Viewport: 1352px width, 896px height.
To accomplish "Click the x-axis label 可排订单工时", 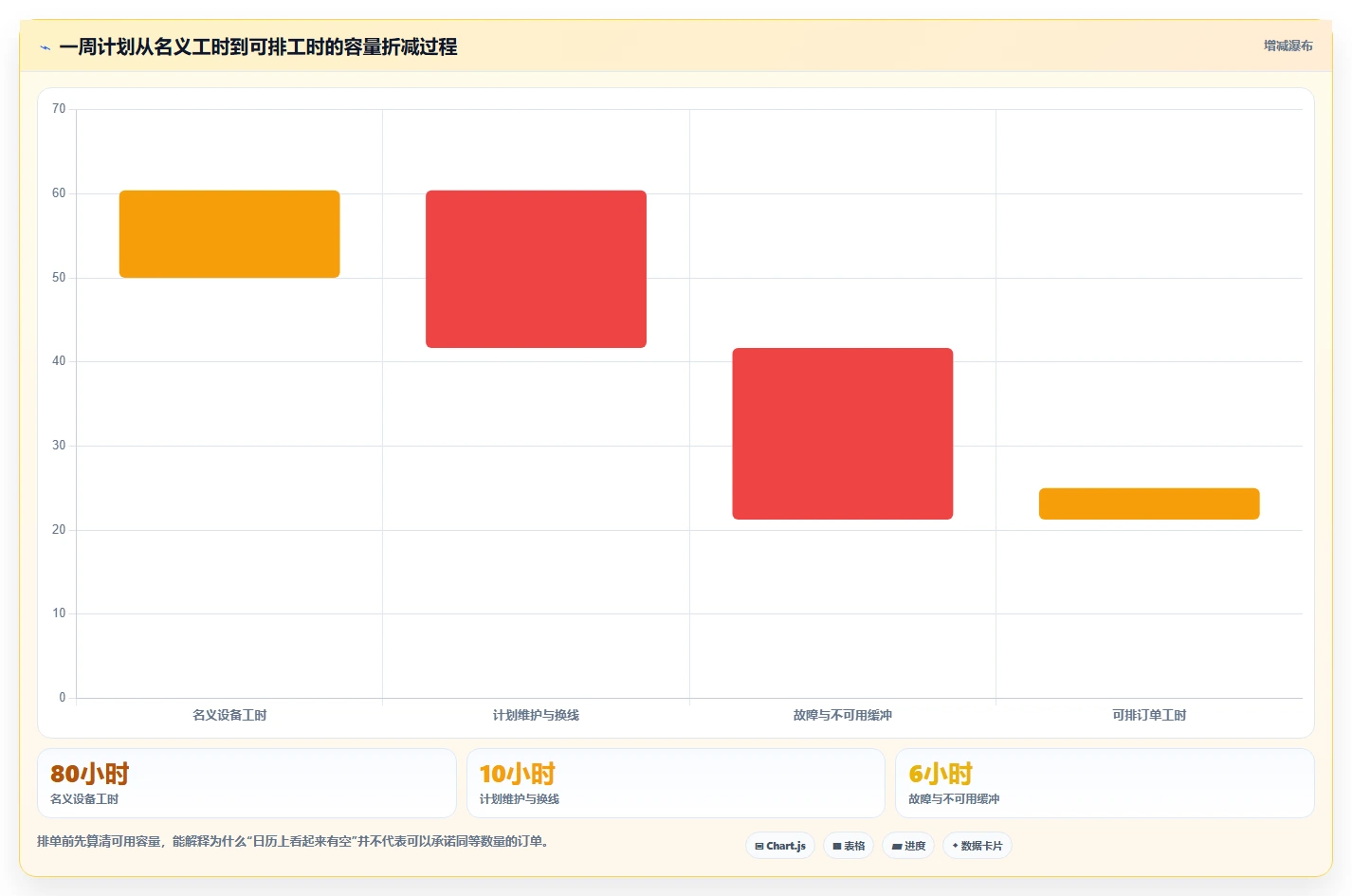I will 1149,715.
